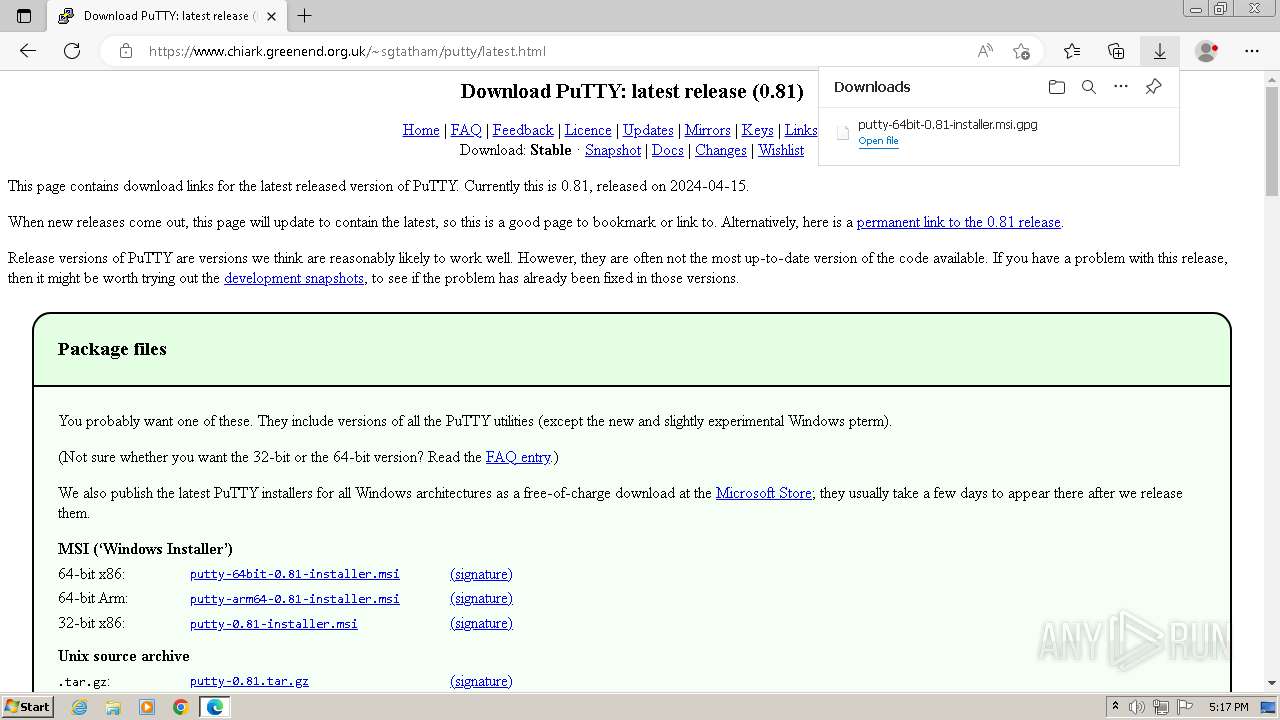1280x720 pixels.
Task: Open the Feedback navigation link
Action: coord(523,130)
